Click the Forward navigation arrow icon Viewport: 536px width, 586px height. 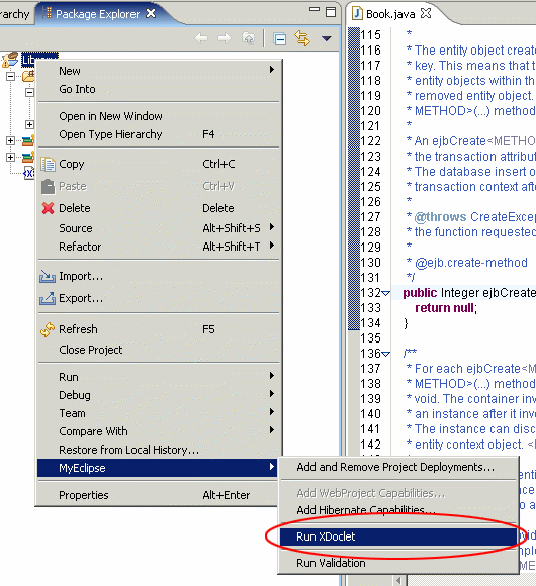click(x=224, y=38)
